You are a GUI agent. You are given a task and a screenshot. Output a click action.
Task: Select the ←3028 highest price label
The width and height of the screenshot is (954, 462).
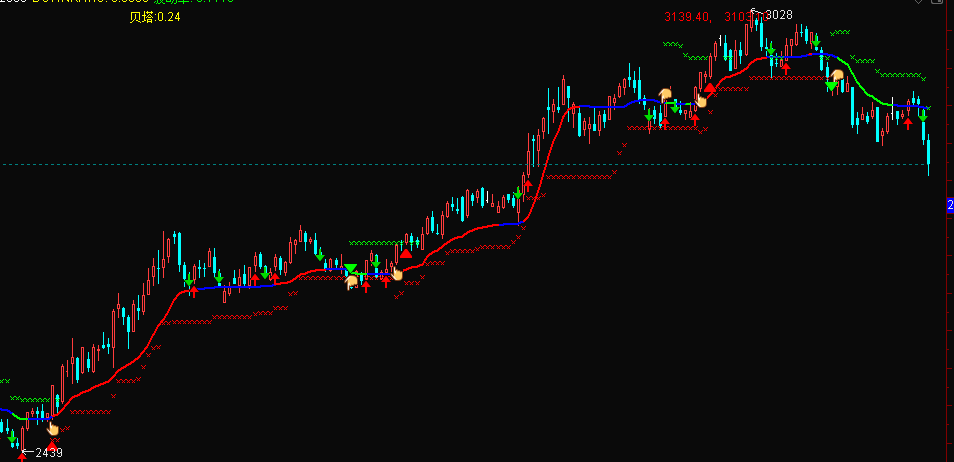coord(771,14)
